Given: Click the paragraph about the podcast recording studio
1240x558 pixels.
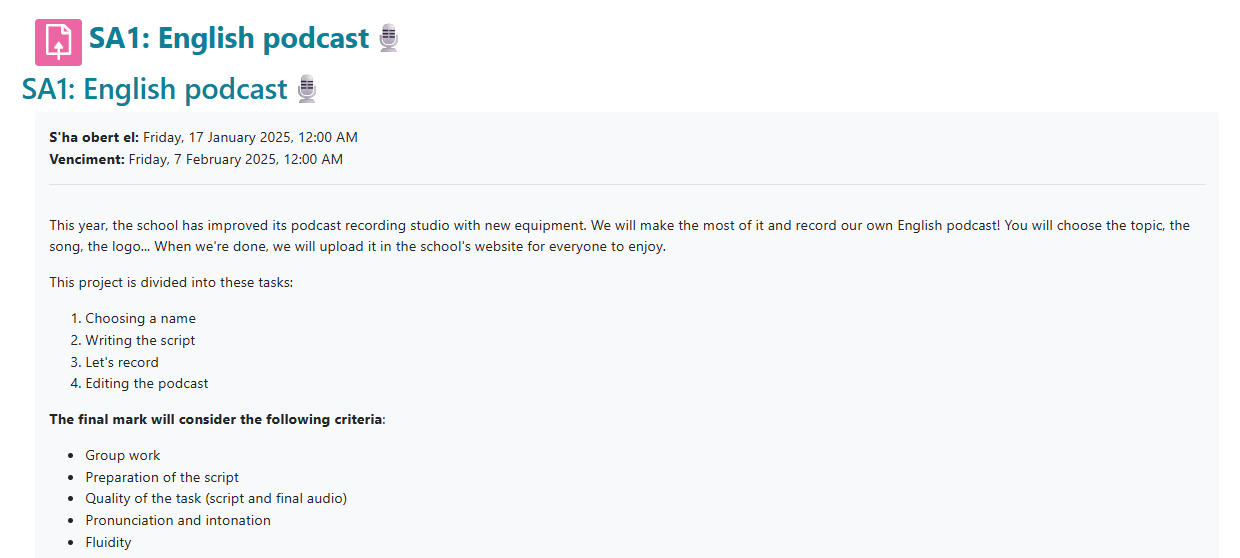Looking at the screenshot, I should (x=620, y=236).
